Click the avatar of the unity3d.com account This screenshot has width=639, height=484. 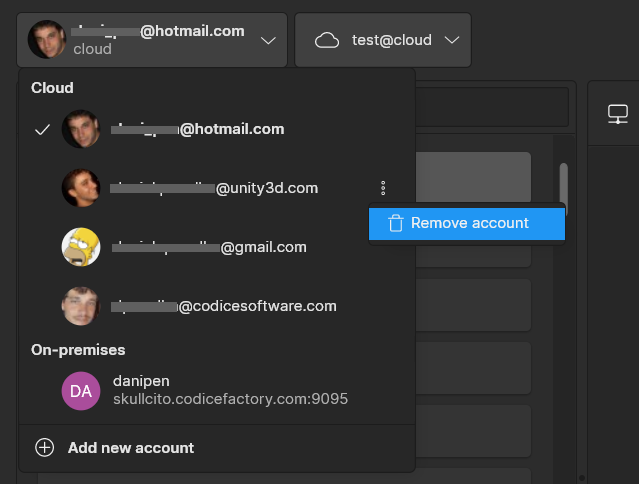81,188
